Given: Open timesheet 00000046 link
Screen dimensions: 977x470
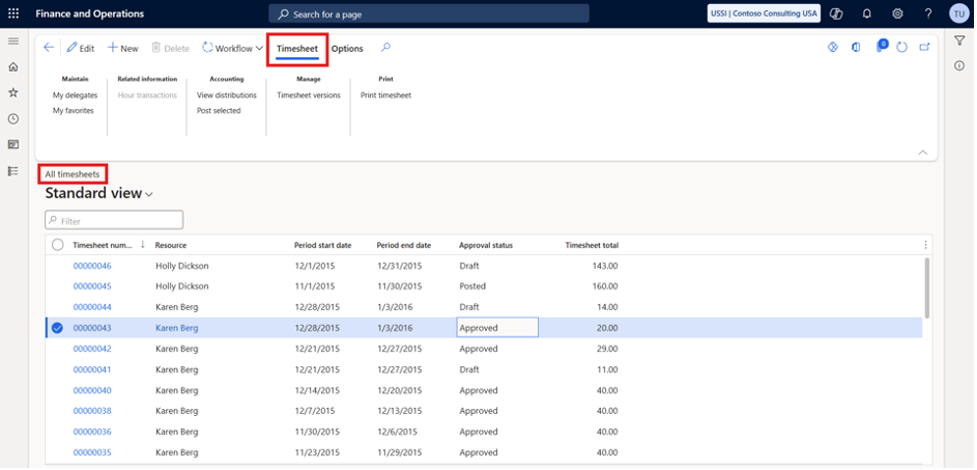Looking at the screenshot, I should [x=92, y=266].
